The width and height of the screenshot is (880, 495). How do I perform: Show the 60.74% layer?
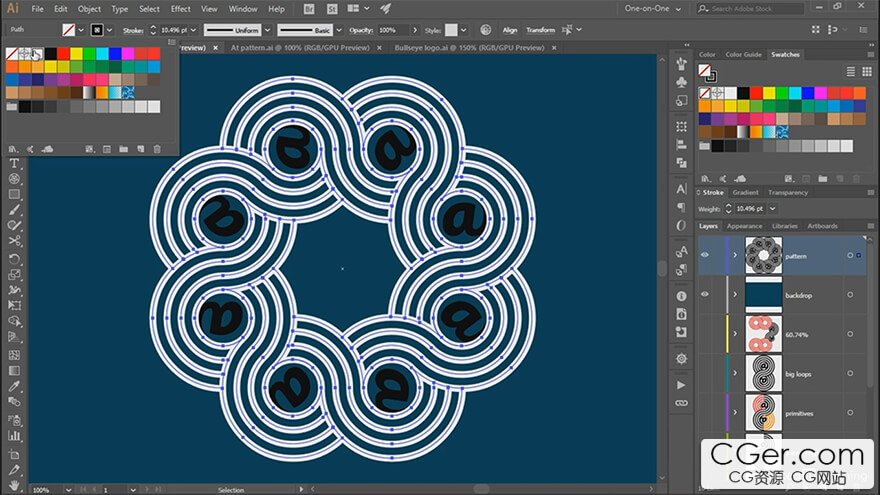[705, 334]
